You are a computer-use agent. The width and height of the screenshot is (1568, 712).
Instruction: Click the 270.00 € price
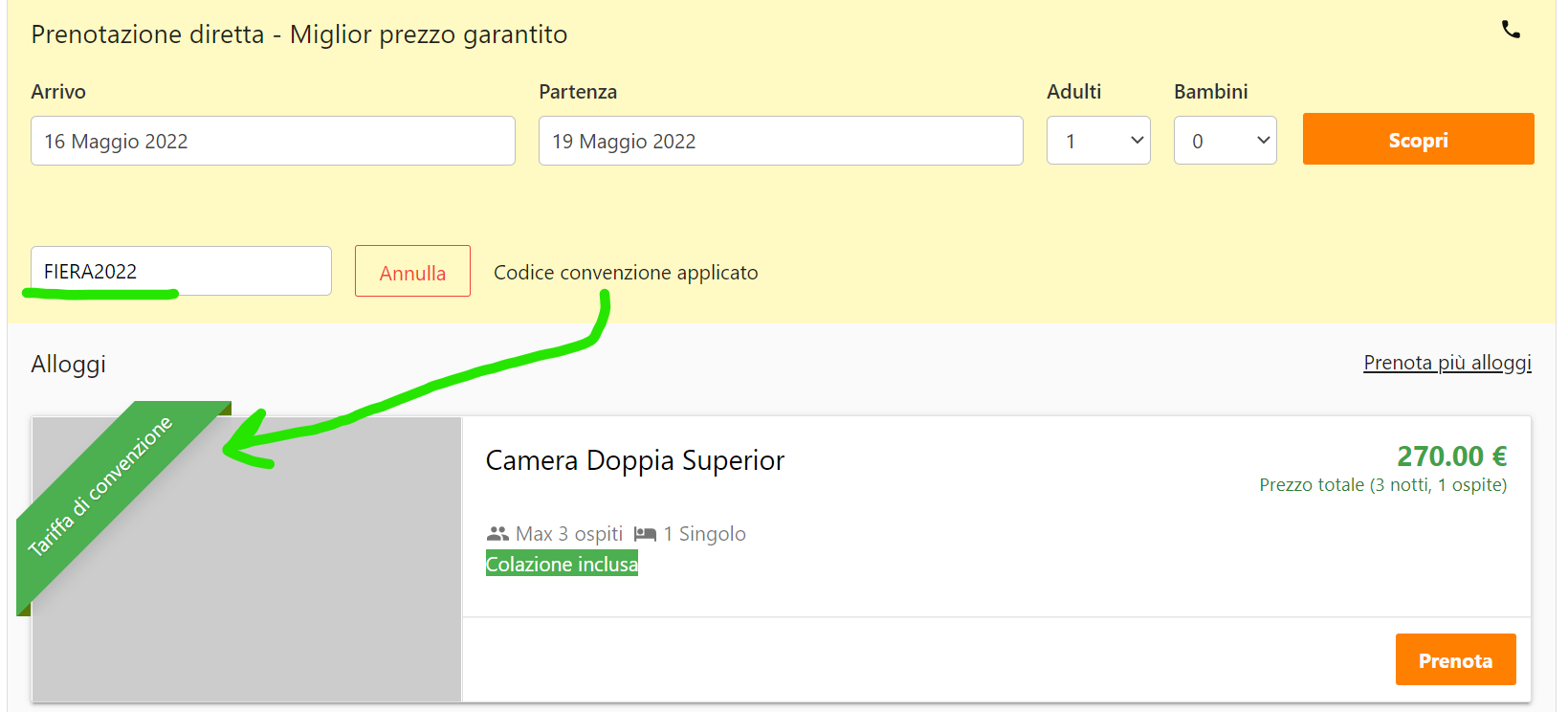tap(1450, 456)
